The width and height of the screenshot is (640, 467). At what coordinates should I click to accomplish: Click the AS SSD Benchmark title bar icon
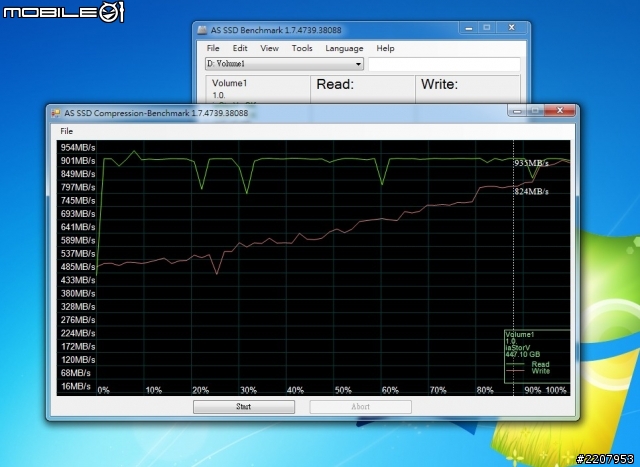[202, 30]
